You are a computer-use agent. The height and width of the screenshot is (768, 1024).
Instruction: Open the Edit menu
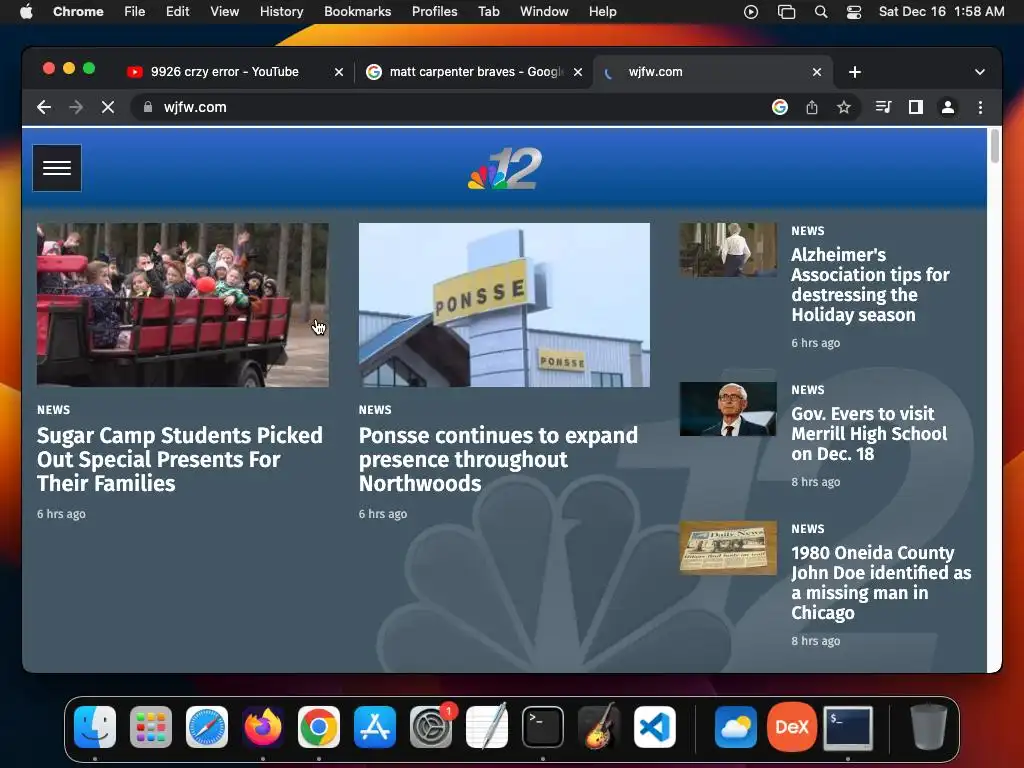coord(177,11)
